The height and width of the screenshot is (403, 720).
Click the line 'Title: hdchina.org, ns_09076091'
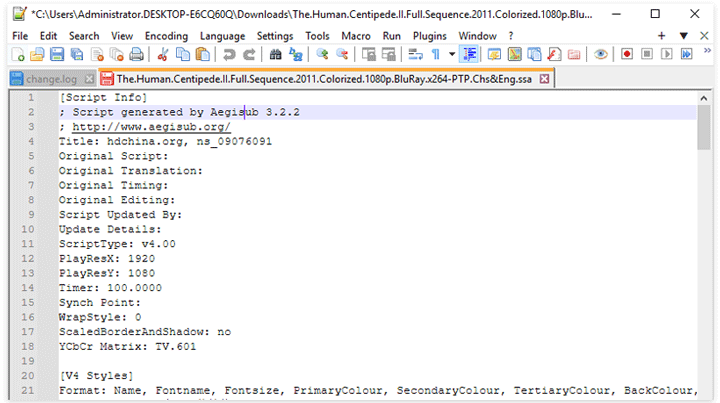pyautogui.click(x=165, y=141)
